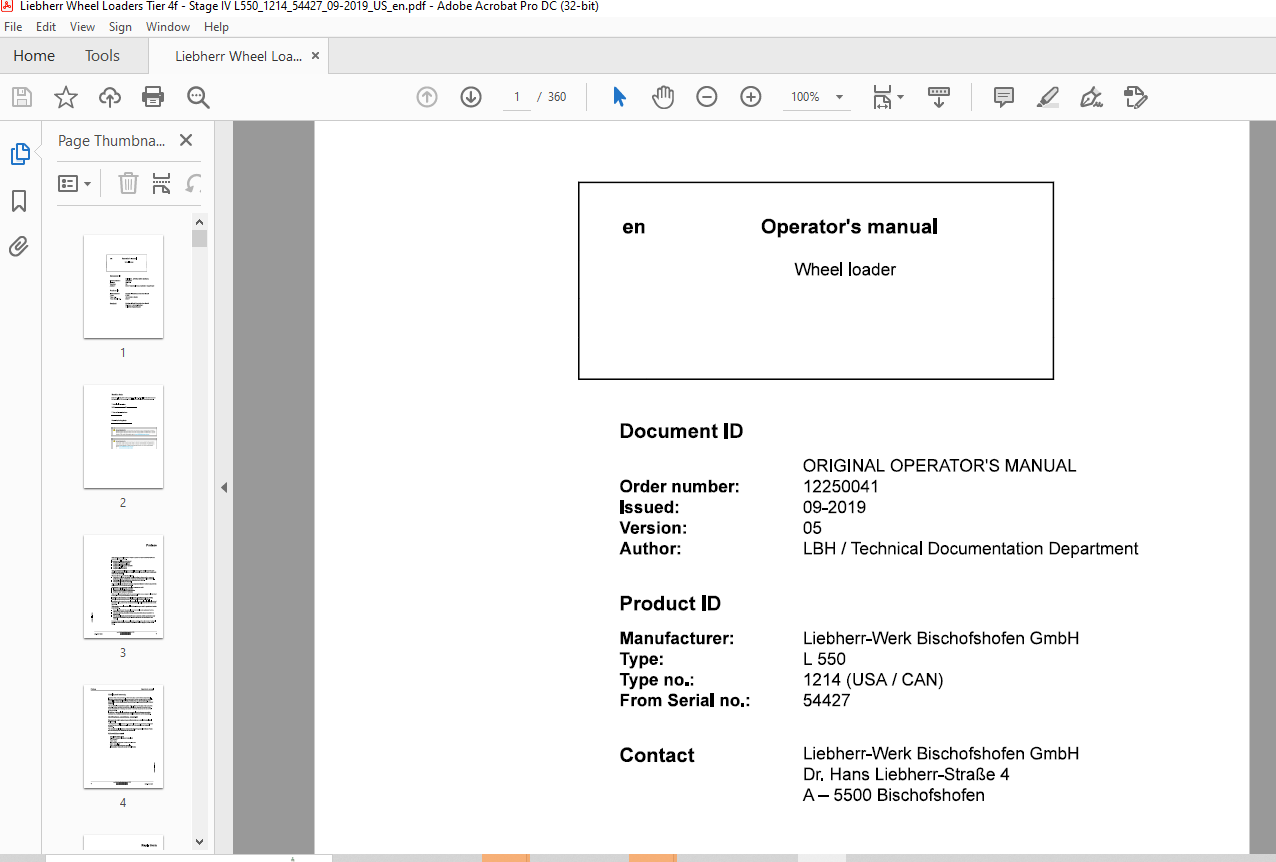This screenshot has height=862, width=1276.
Task: Open the View menu
Action: coord(83,27)
